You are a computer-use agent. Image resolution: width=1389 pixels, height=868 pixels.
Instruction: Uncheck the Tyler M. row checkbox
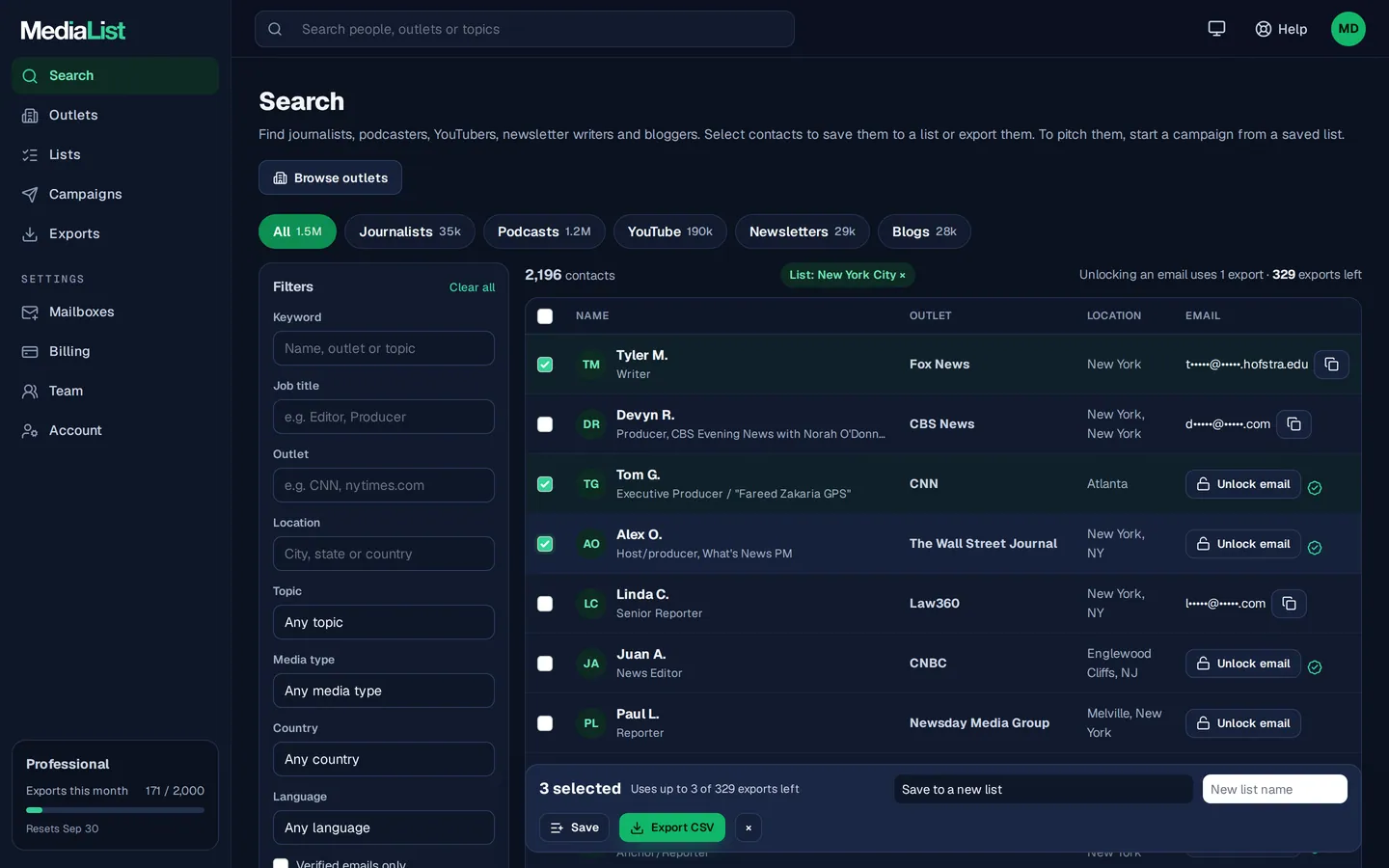545,365
